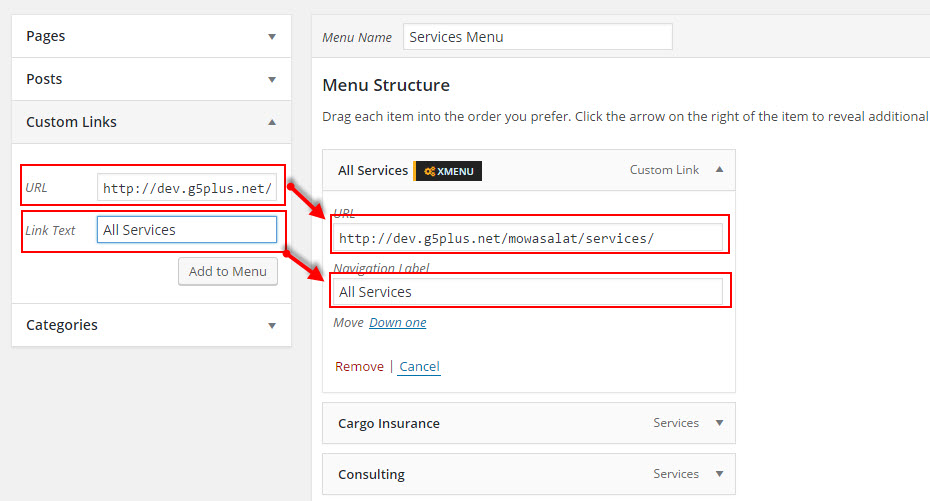Collapse the Custom Links panel arrow
The width and height of the screenshot is (930, 501).
click(272, 122)
